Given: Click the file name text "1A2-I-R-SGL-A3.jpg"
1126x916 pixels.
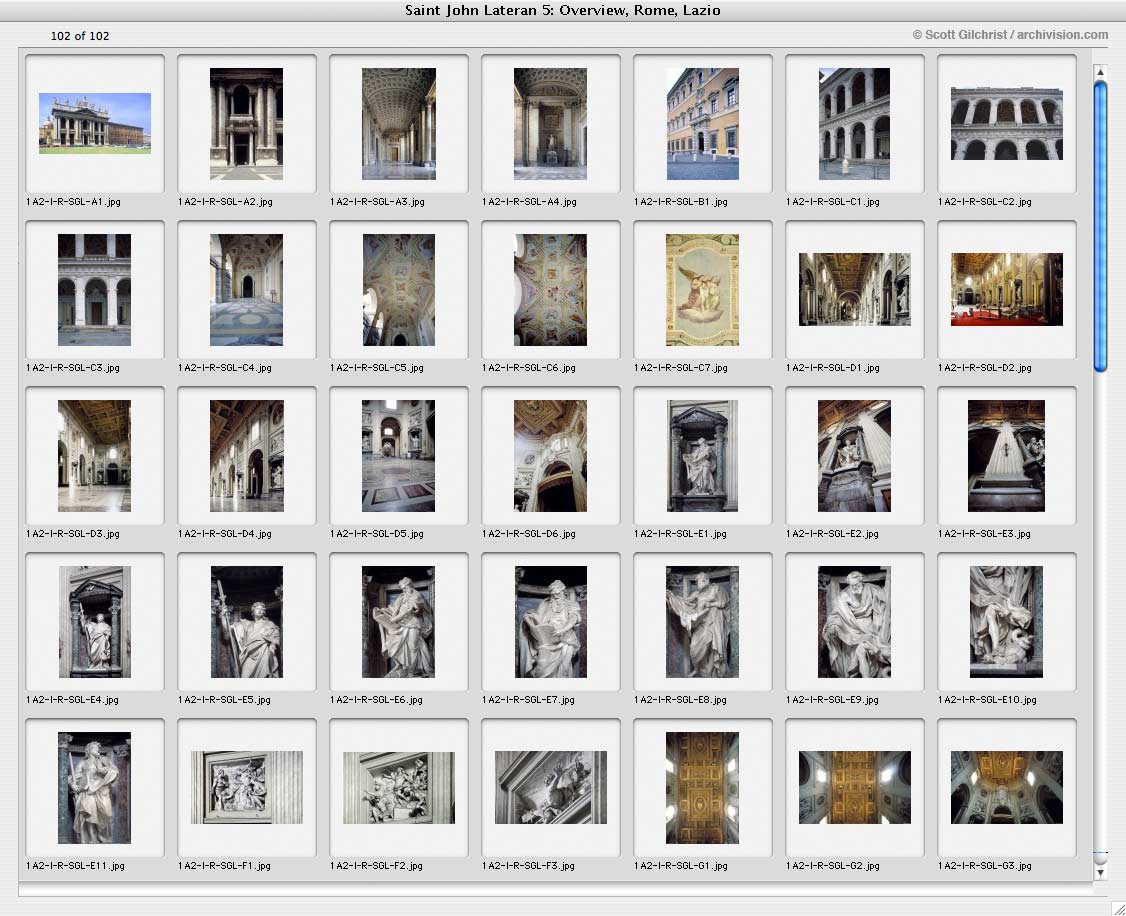Looking at the screenshot, I should 377,202.
